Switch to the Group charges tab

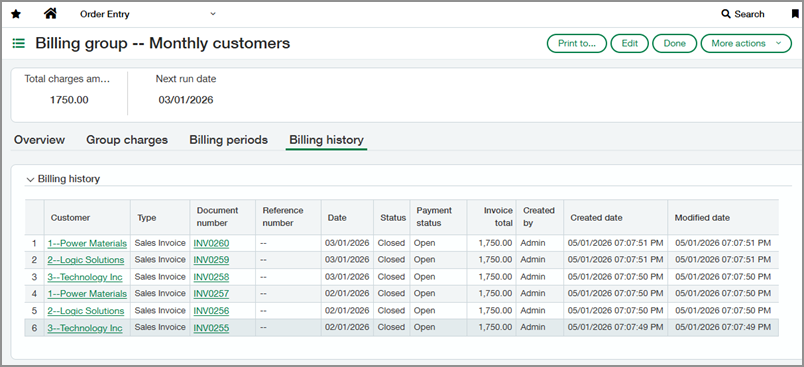[127, 140]
